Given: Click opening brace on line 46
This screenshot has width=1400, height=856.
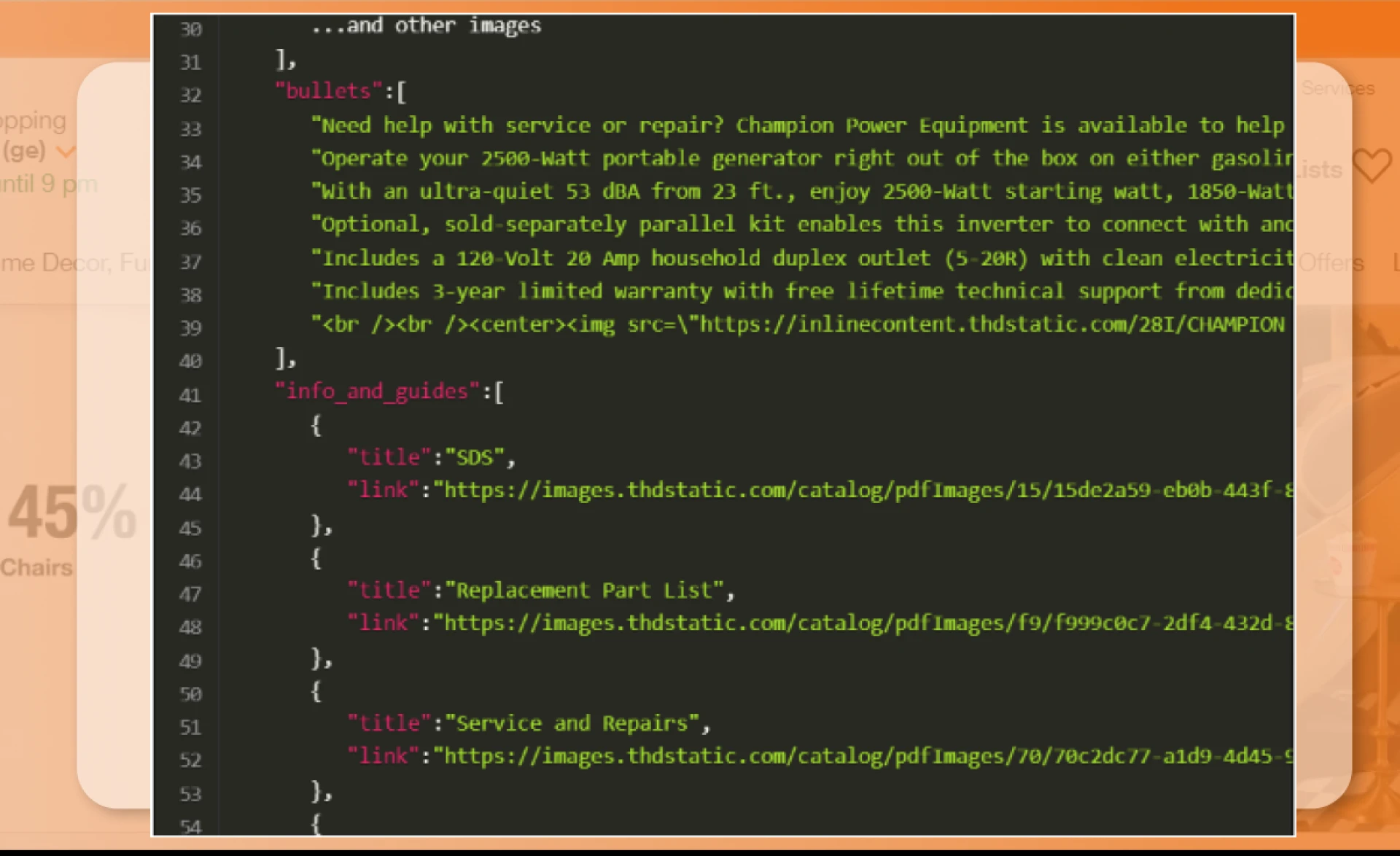Looking at the screenshot, I should tap(316, 559).
